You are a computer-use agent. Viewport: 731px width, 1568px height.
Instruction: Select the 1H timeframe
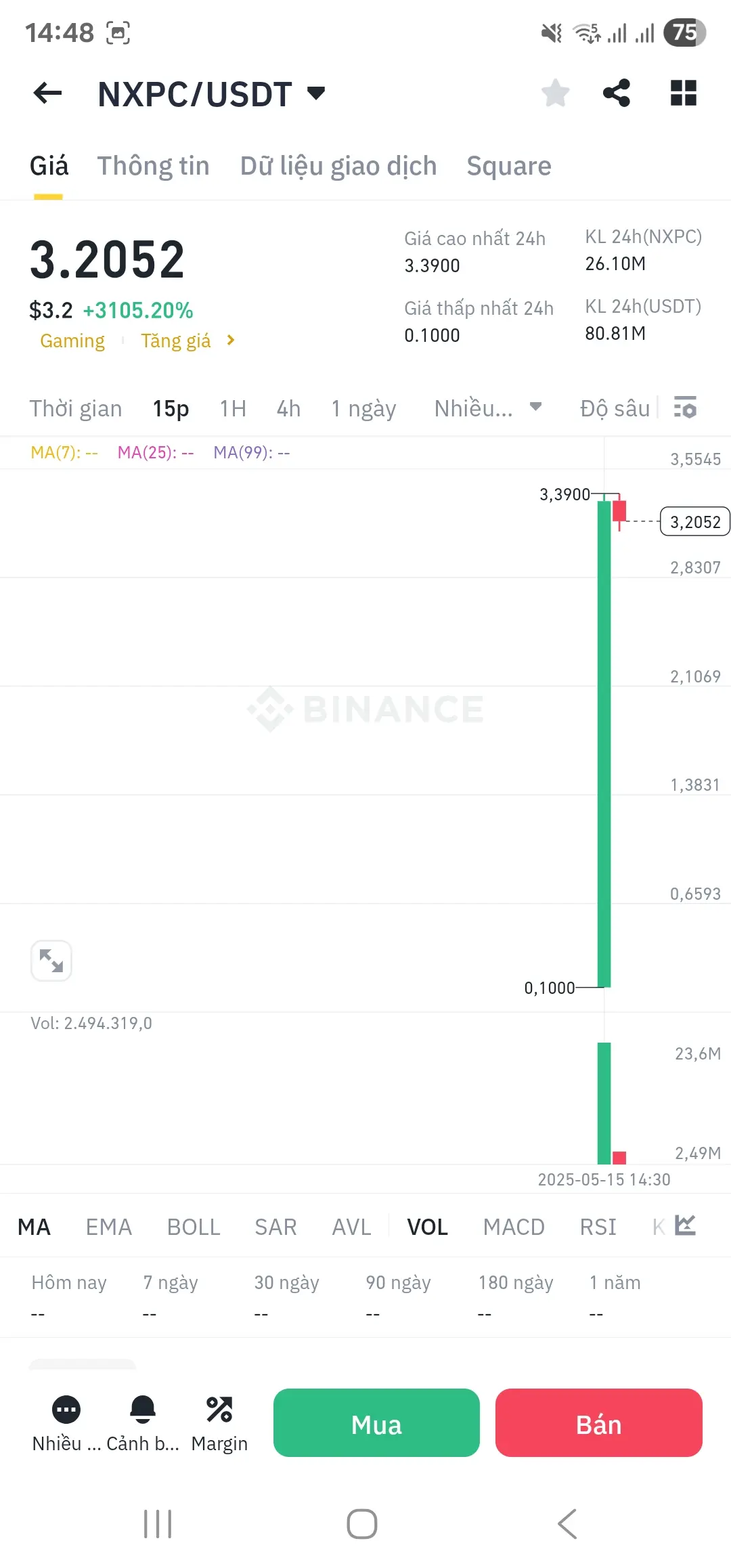point(233,408)
